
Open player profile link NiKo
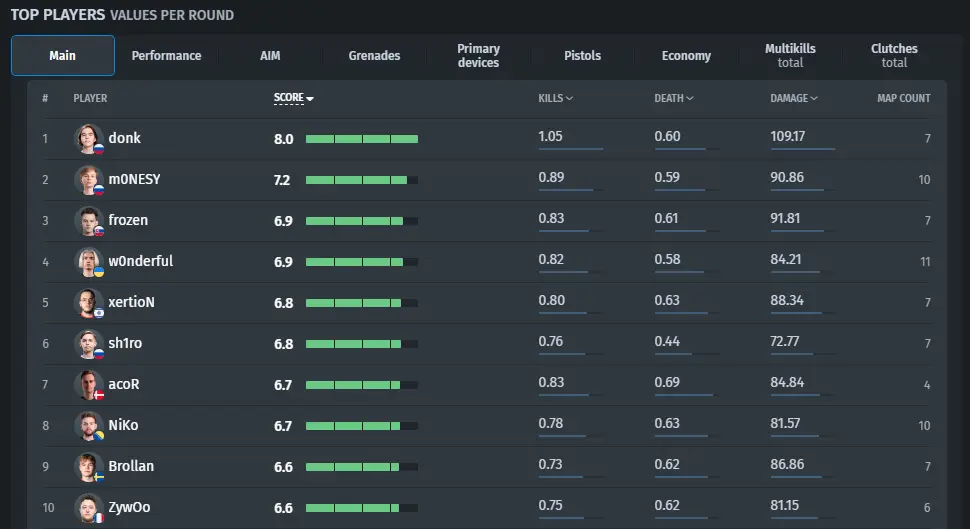click(123, 425)
